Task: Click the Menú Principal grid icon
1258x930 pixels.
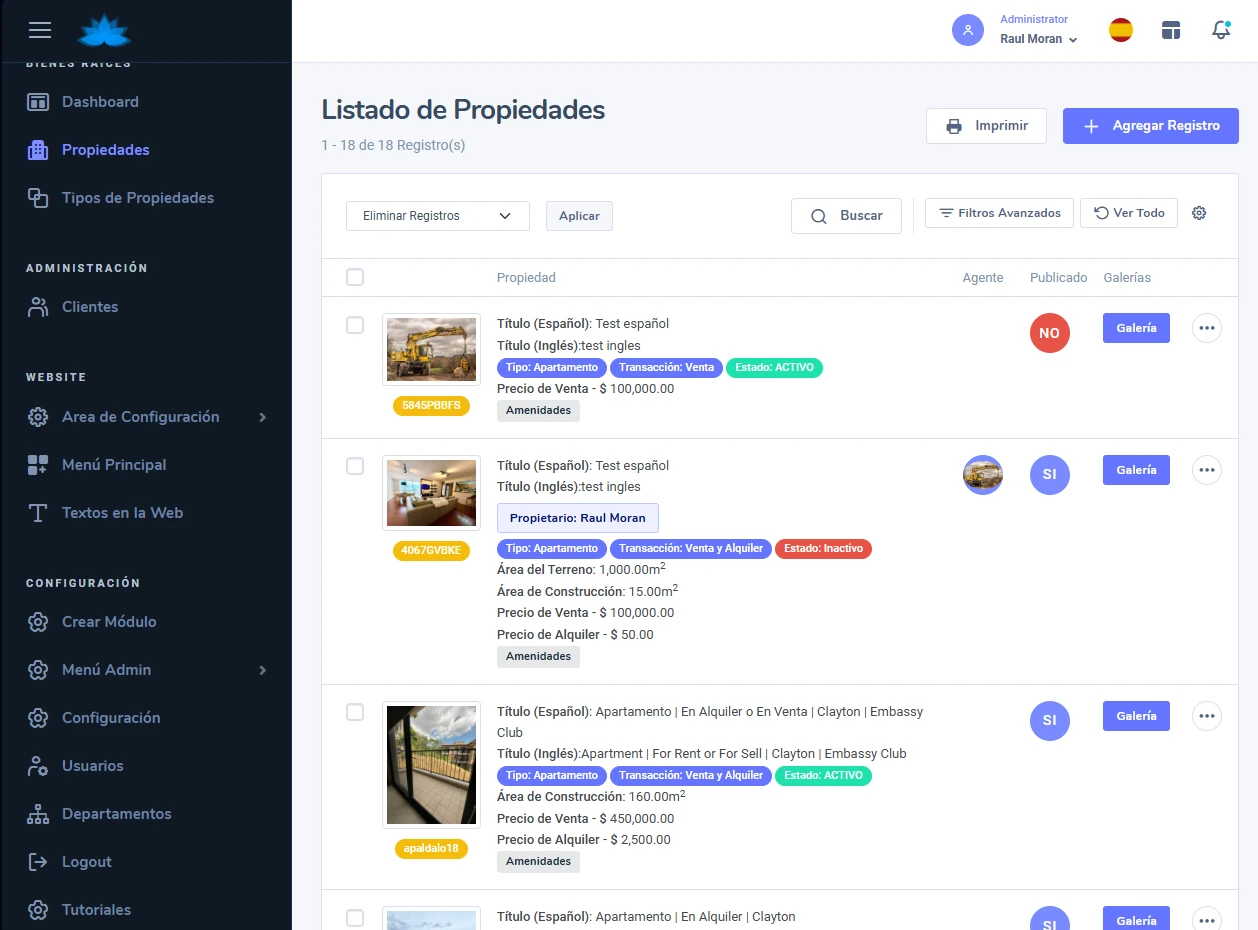Action: coord(38,465)
